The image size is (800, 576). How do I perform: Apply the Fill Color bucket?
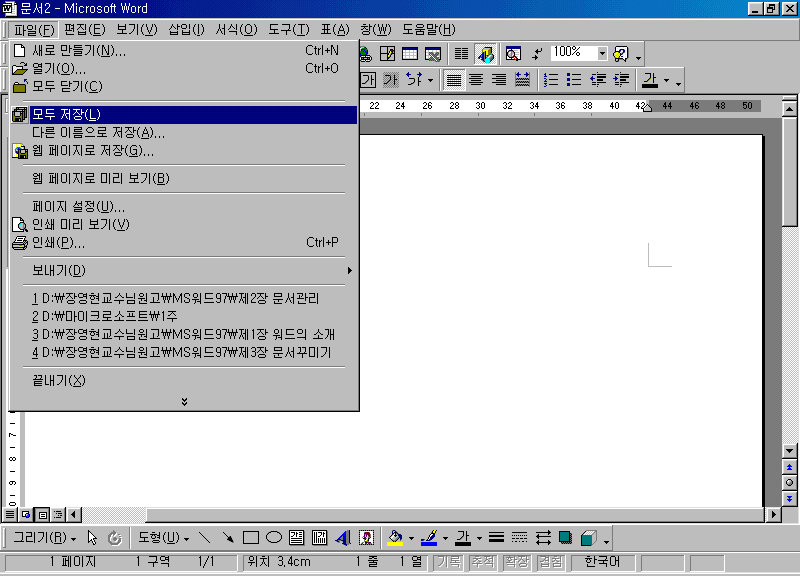[x=395, y=538]
